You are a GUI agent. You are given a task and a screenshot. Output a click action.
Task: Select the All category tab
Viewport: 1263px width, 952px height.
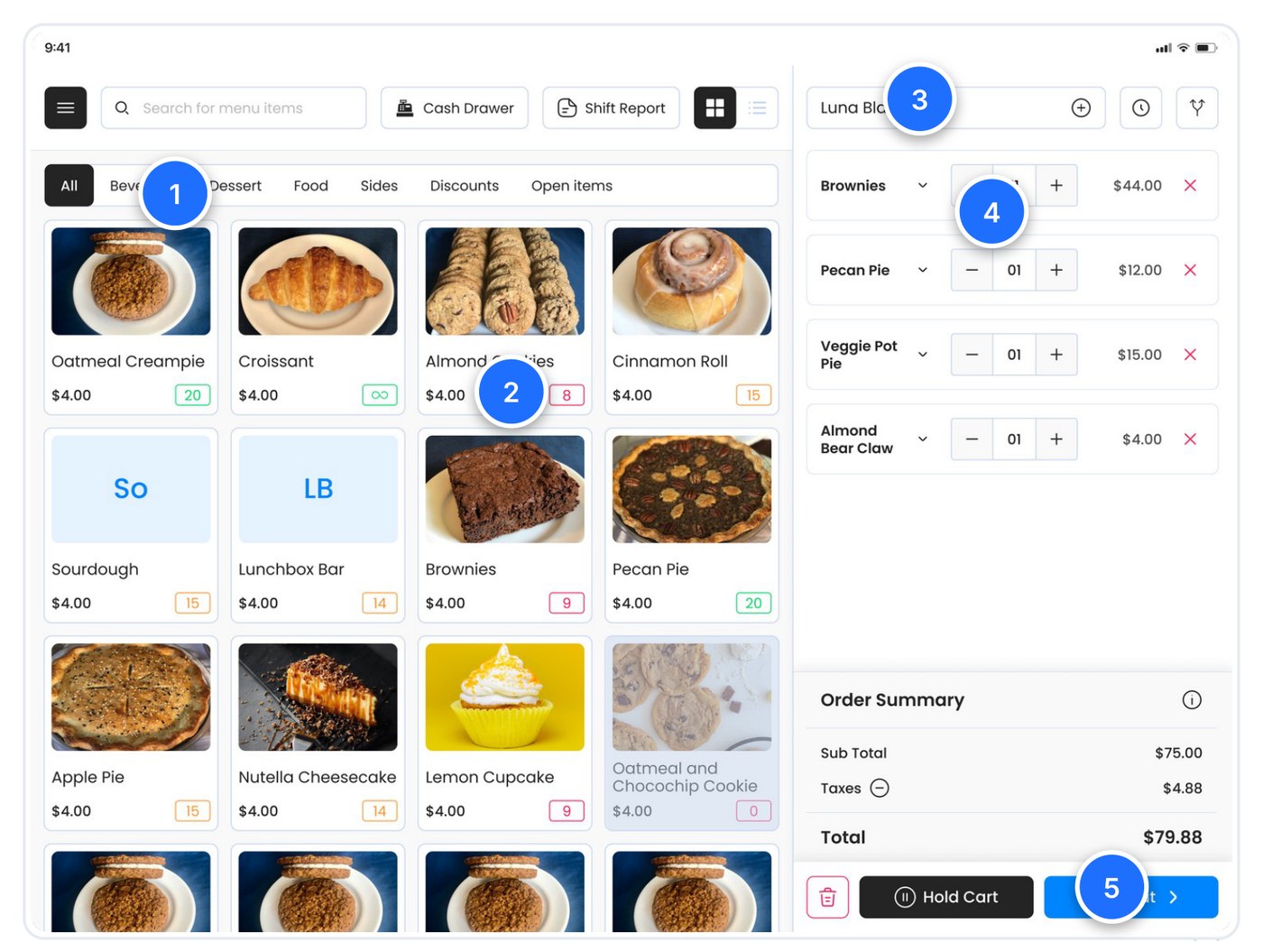(69, 186)
